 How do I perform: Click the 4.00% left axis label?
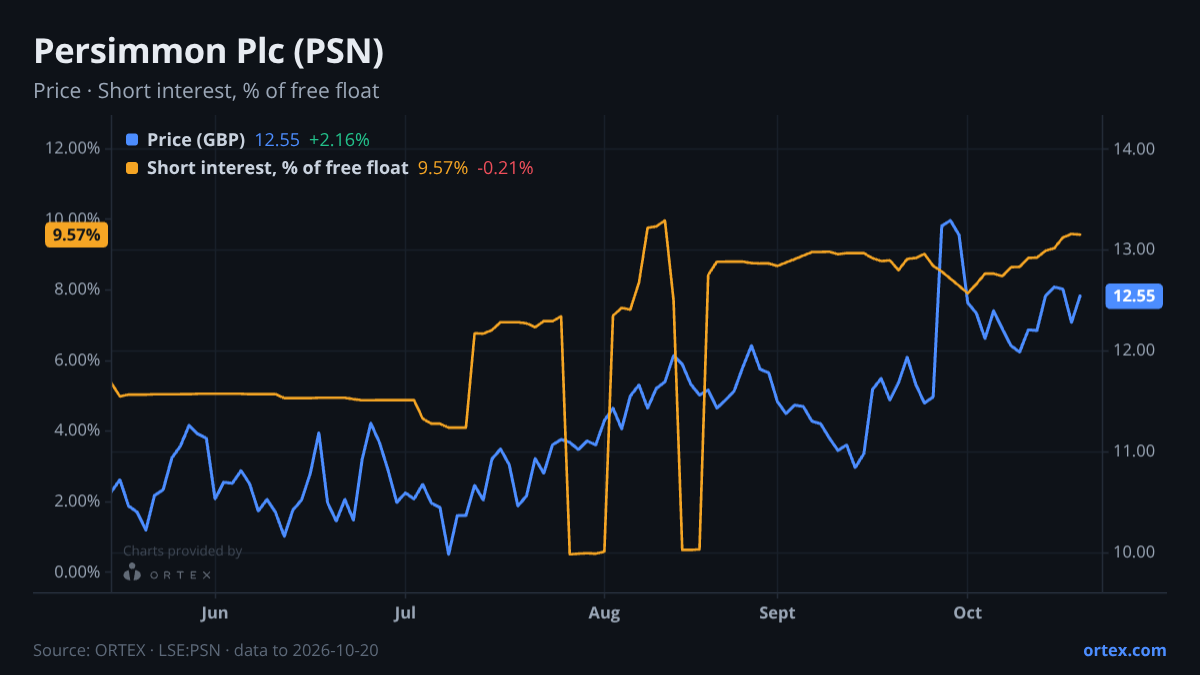(76, 431)
